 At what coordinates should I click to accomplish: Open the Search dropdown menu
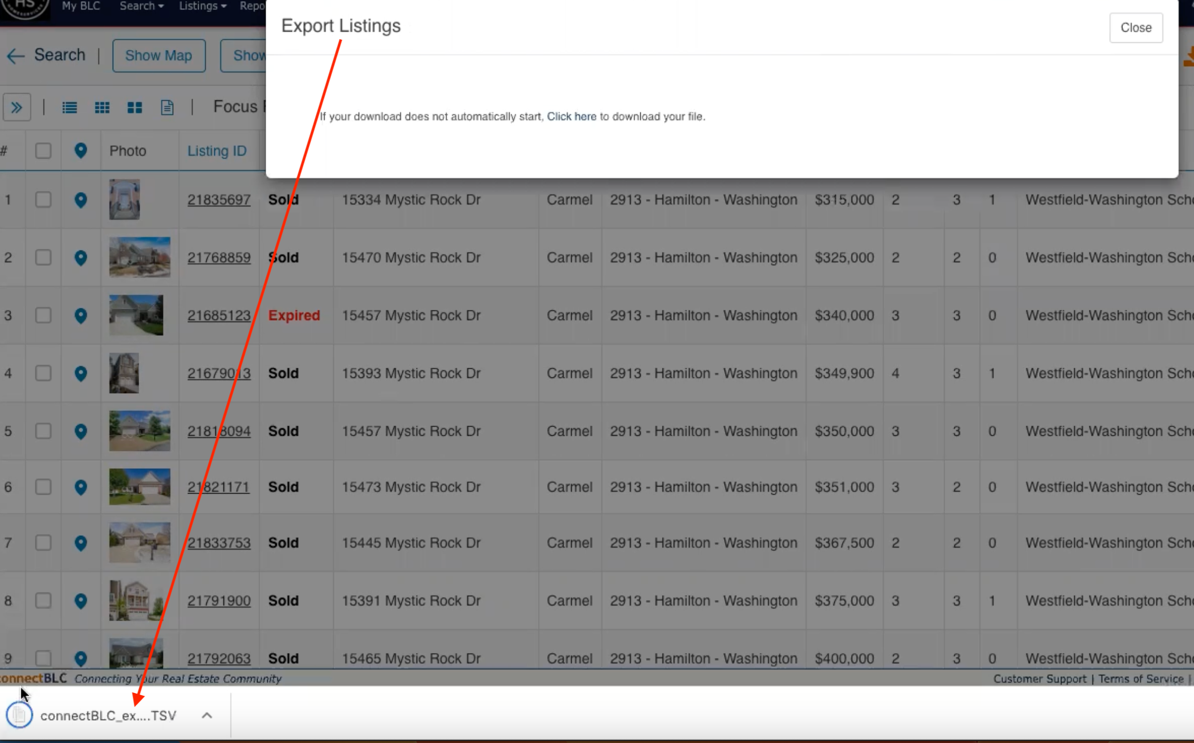click(x=140, y=5)
